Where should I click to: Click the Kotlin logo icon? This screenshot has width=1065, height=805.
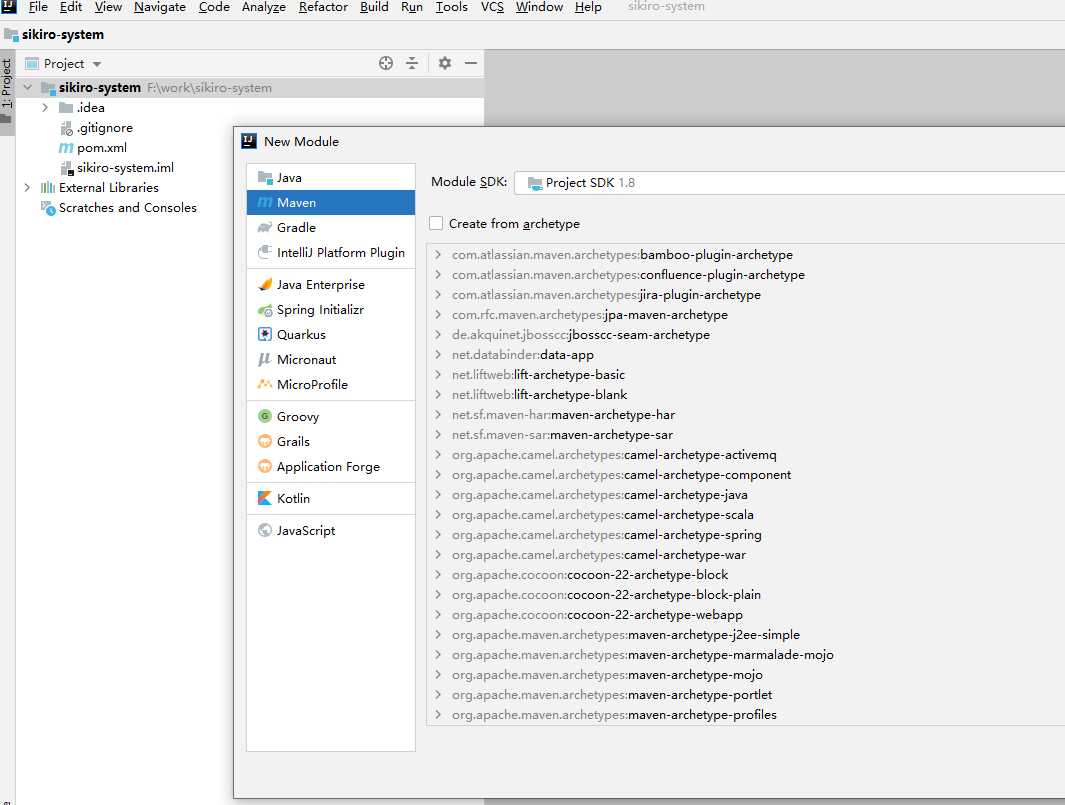click(265, 499)
